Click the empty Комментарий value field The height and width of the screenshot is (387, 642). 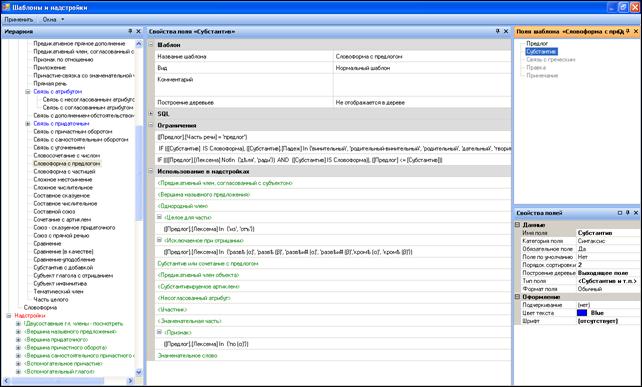click(x=422, y=85)
